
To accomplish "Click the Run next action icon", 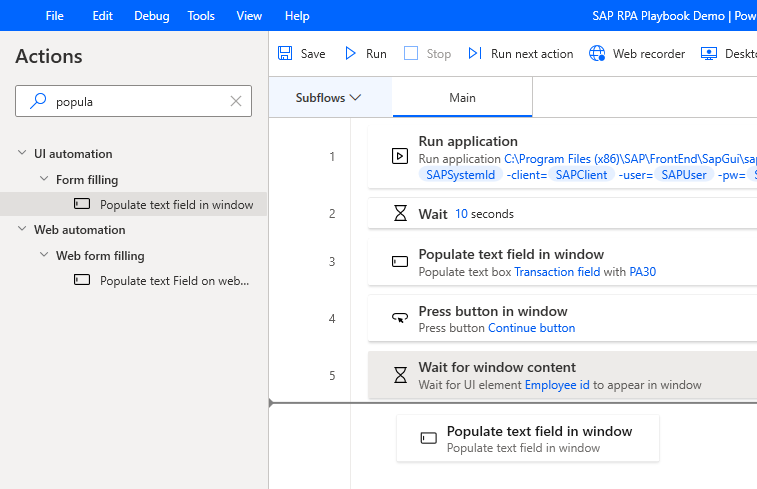I will 475,53.
